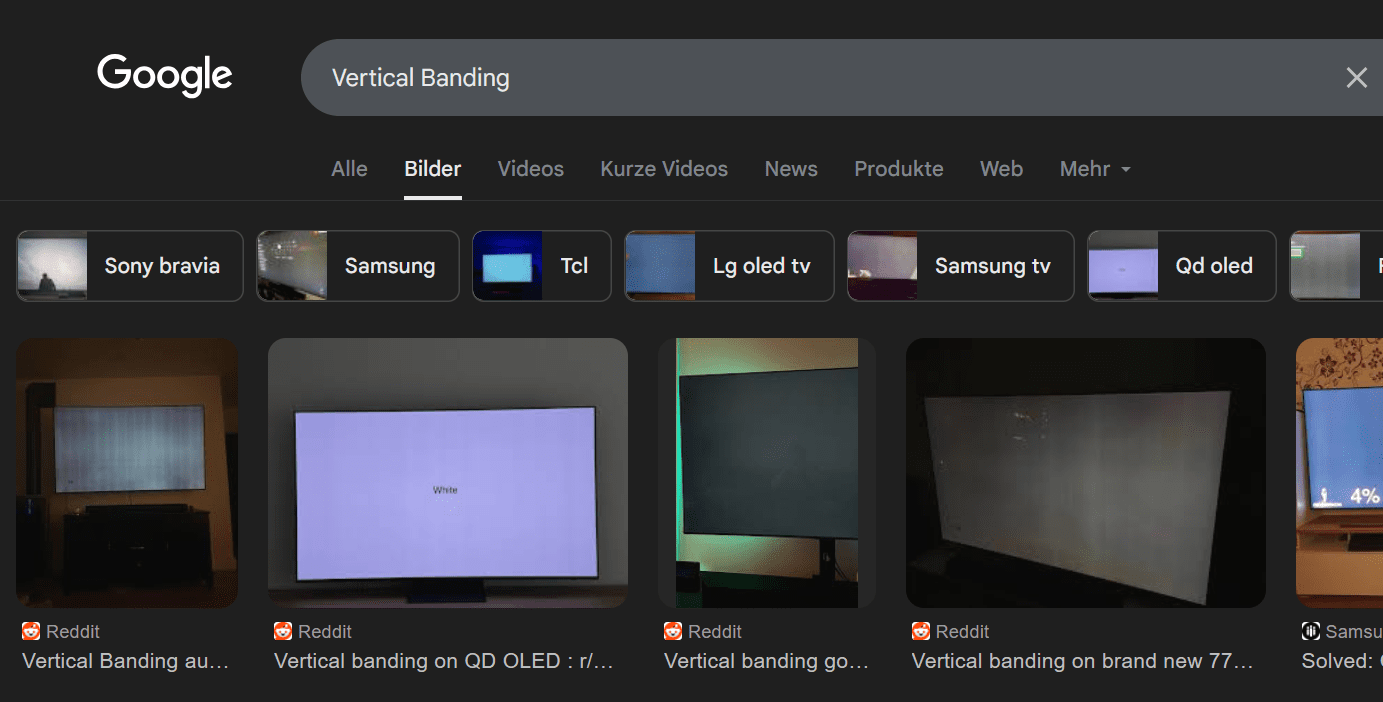Open the Produkte tab
Viewport: 1383px width, 702px height.
point(899,169)
